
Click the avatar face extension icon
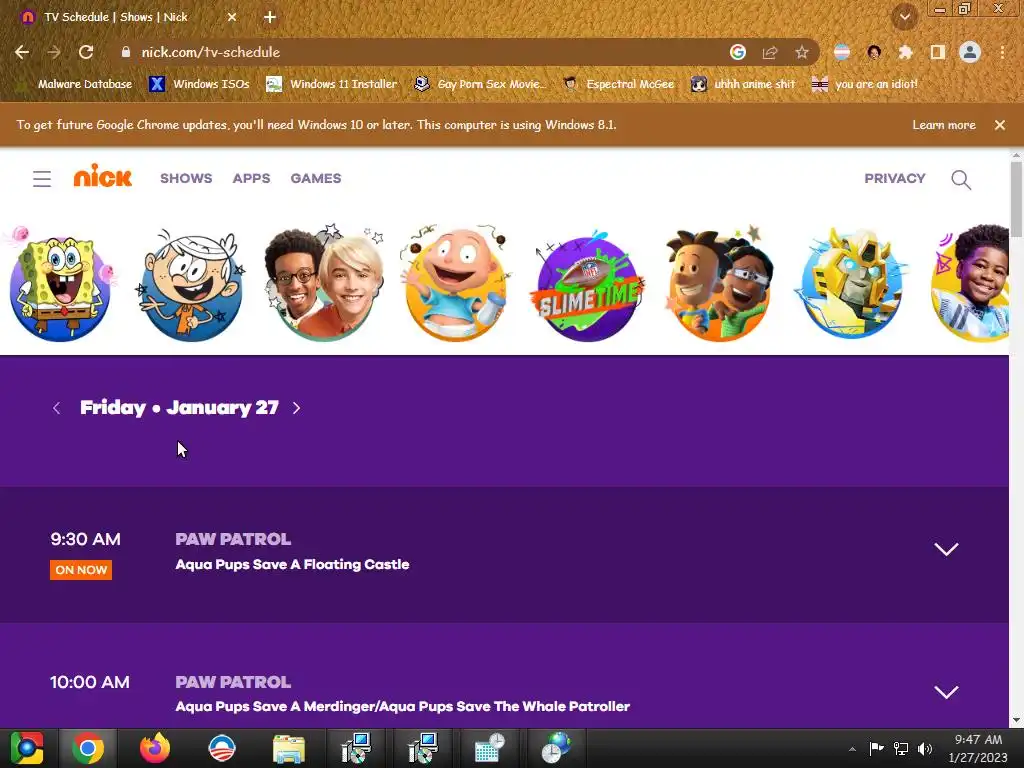click(874, 52)
